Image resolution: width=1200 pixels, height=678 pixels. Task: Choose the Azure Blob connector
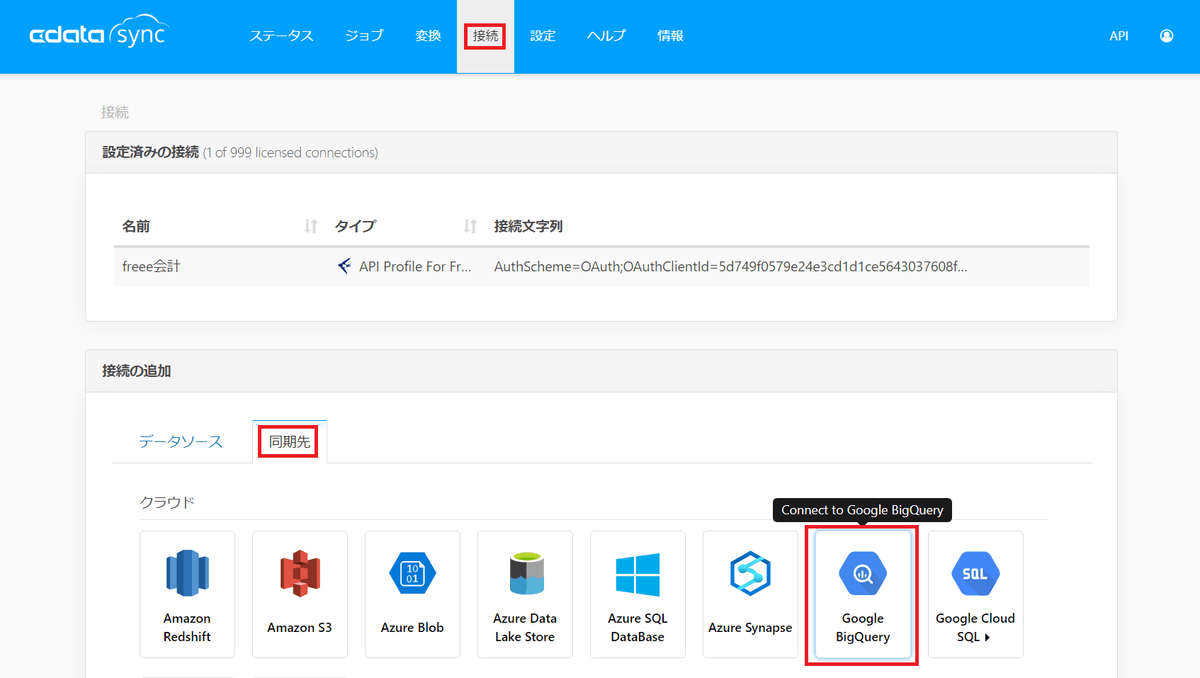click(x=412, y=594)
